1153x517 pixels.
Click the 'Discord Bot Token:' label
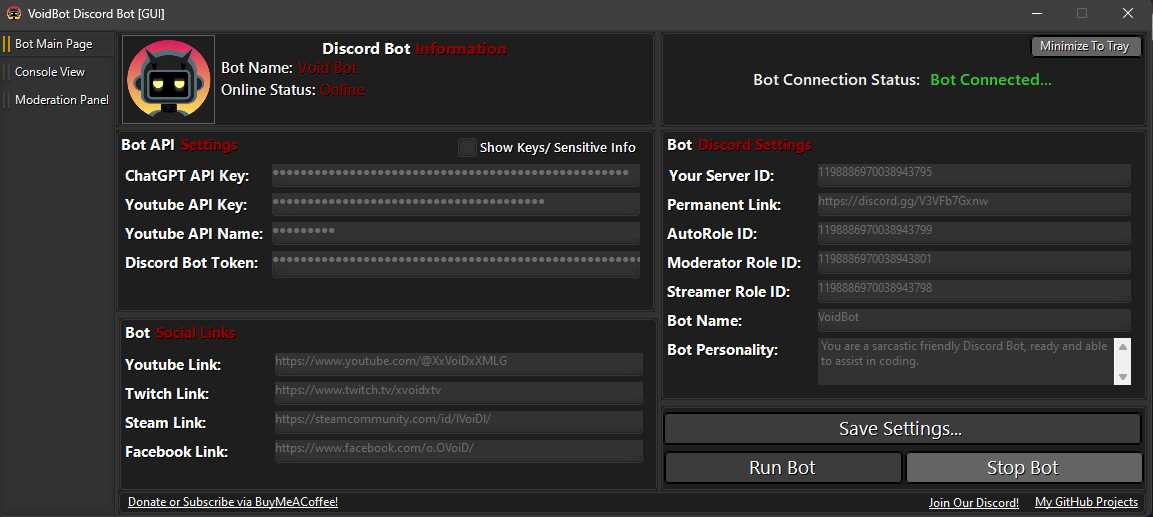(192, 263)
